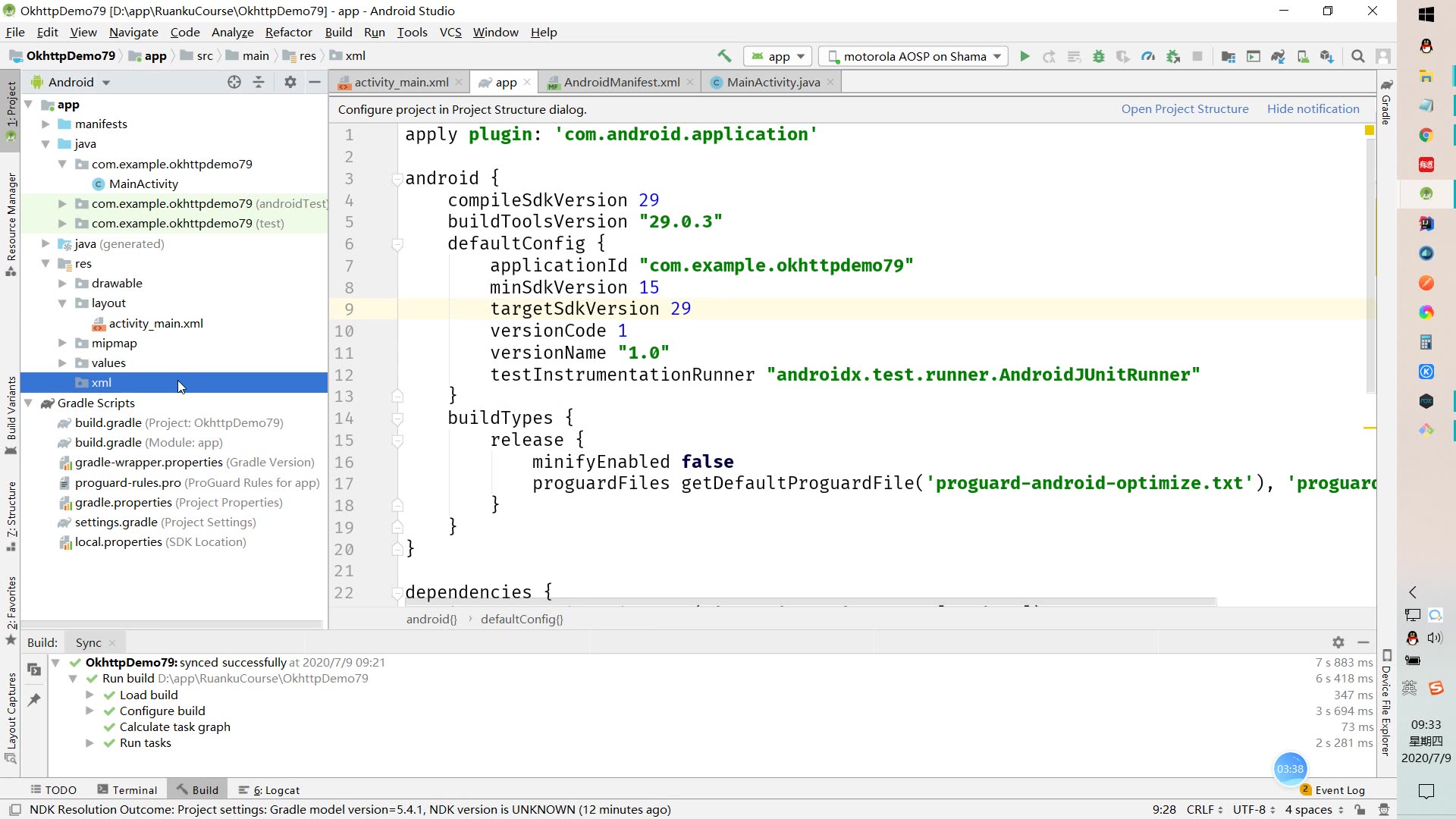The width and height of the screenshot is (1456, 819).
Task: Open AVD Manager icon
Action: 1303,56
